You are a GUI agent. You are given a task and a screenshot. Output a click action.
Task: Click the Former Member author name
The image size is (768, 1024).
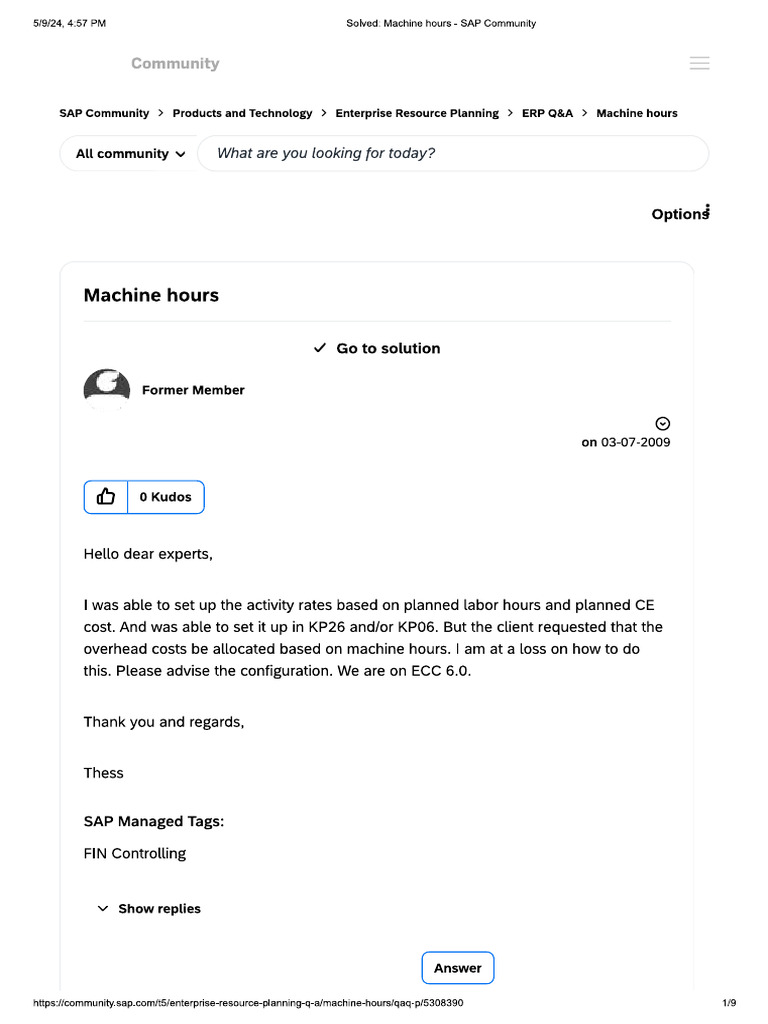tap(193, 390)
